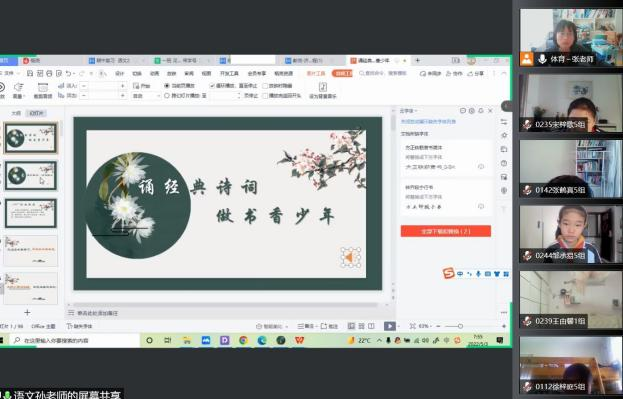Click the save icon in quick access toolbar
Screen dimensions: 623x399
click(x=30, y=74)
